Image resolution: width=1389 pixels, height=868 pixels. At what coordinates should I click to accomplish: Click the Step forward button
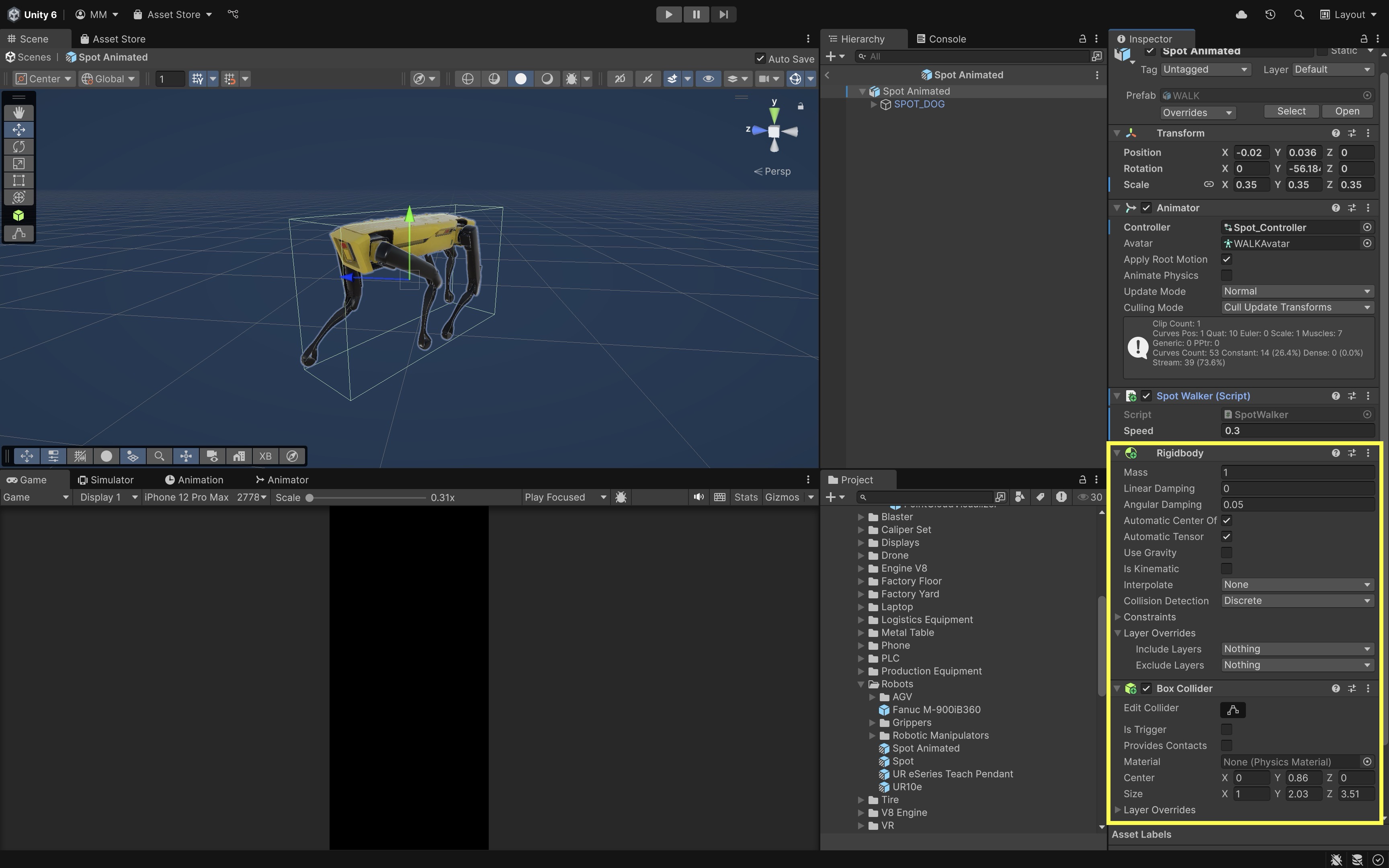(x=723, y=14)
